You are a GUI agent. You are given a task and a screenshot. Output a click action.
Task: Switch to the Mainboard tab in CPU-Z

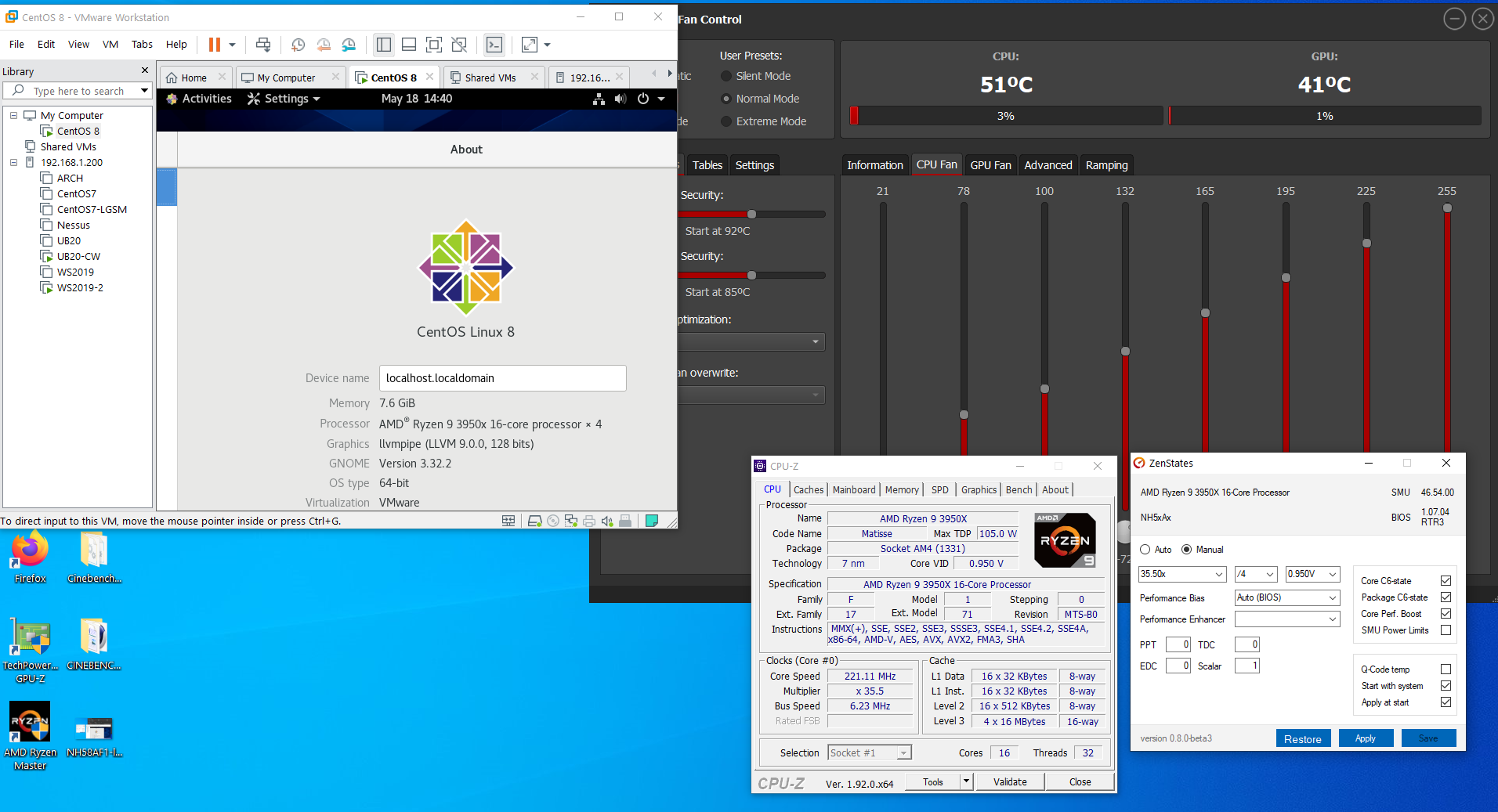854,489
